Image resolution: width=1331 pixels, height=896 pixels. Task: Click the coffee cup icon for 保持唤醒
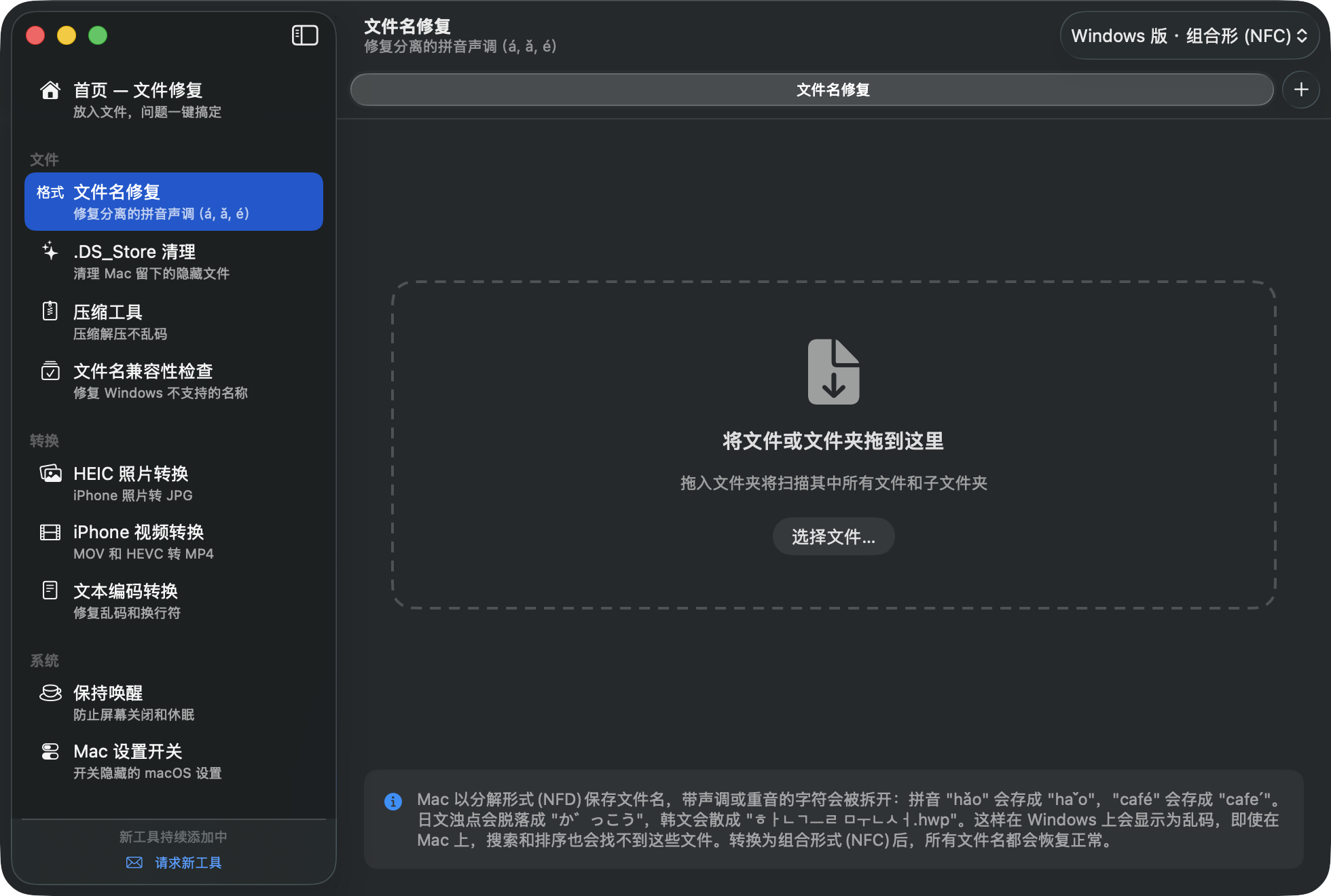(x=50, y=692)
